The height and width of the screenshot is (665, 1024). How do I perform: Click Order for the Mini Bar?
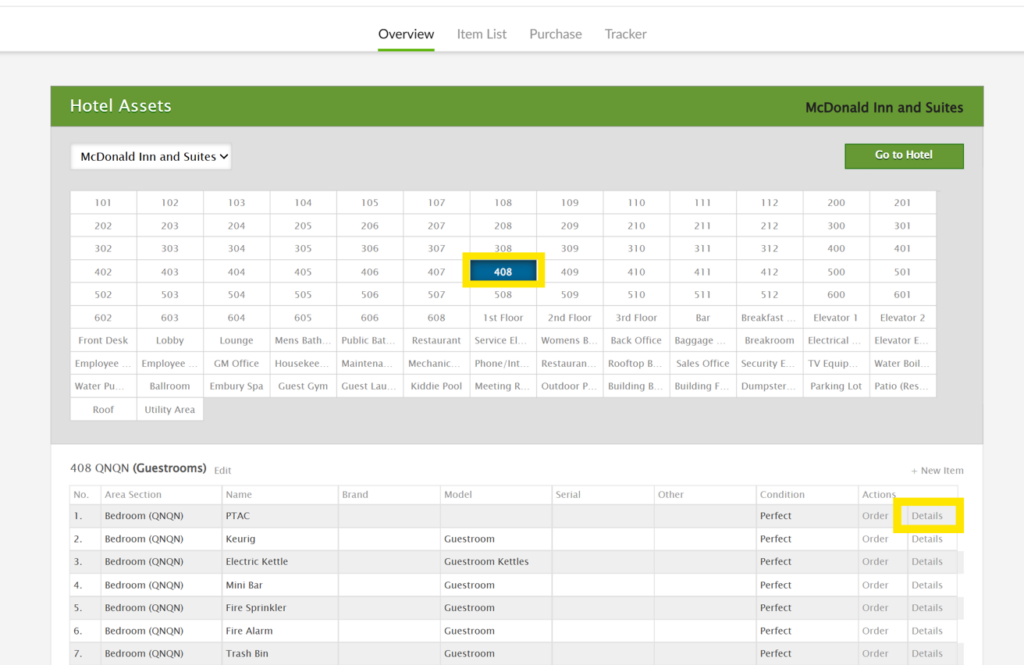[875, 585]
